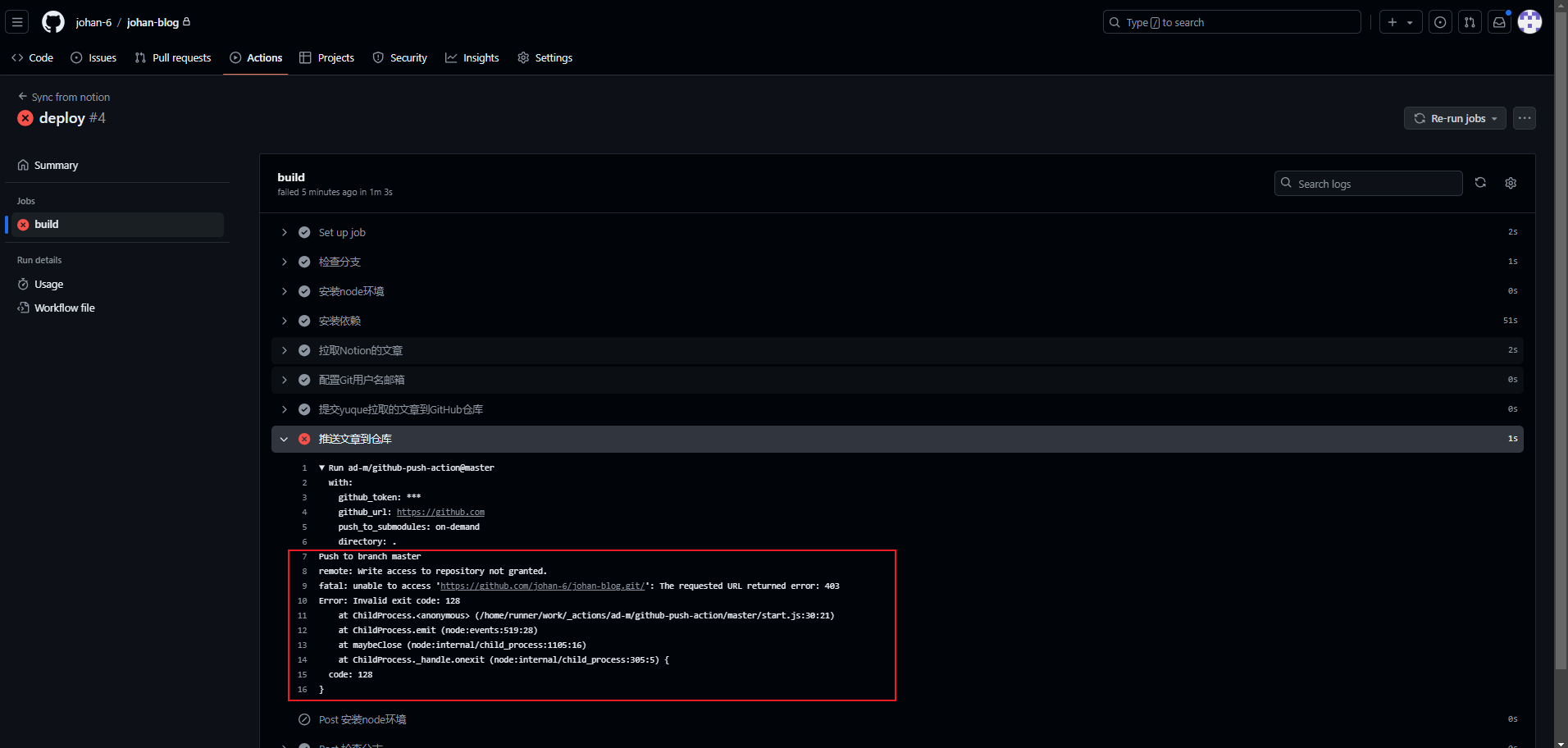Screen dimensions: 1568x748
Task: Click the log settings gear icon
Action: pyautogui.click(x=1511, y=183)
